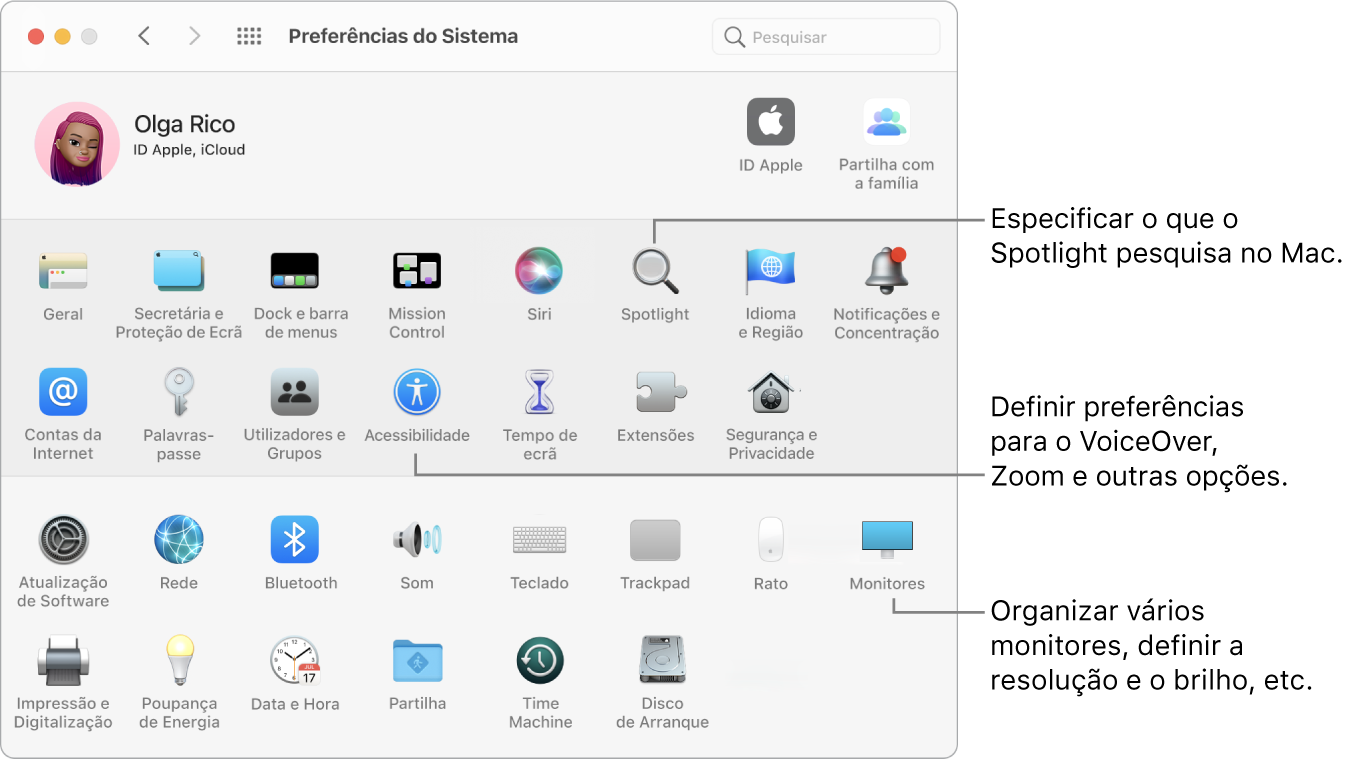
Task: Open the Extensões pane
Action: point(661,392)
